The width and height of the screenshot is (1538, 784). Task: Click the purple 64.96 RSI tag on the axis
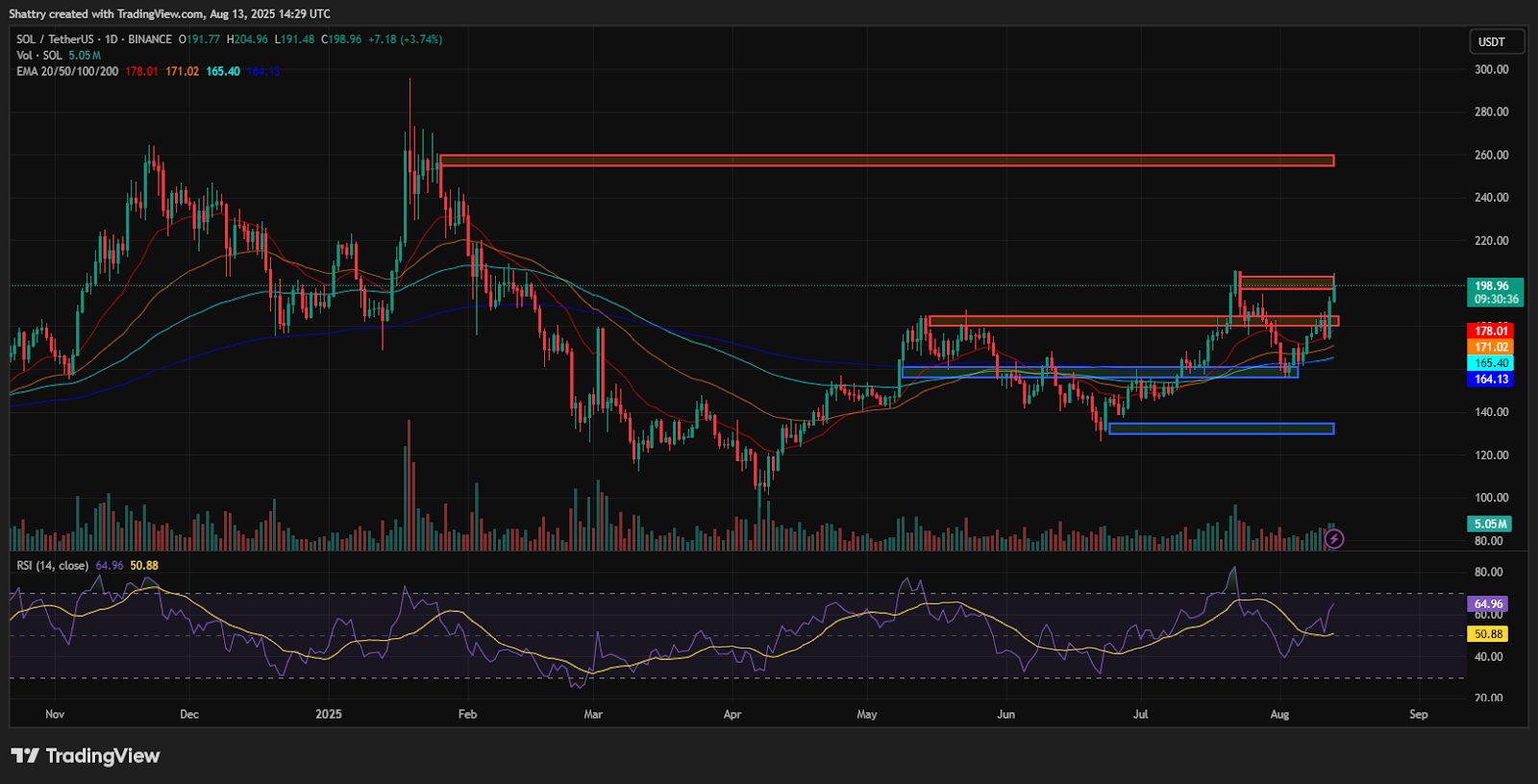pyautogui.click(x=1488, y=604)
